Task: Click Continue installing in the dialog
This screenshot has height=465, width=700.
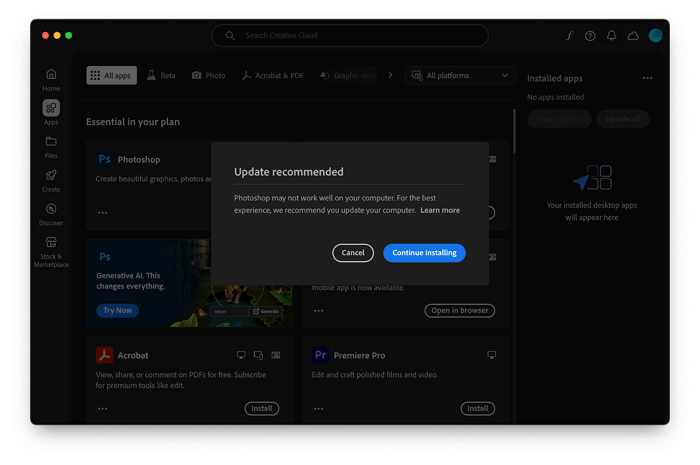Action: tap(424, 253)
